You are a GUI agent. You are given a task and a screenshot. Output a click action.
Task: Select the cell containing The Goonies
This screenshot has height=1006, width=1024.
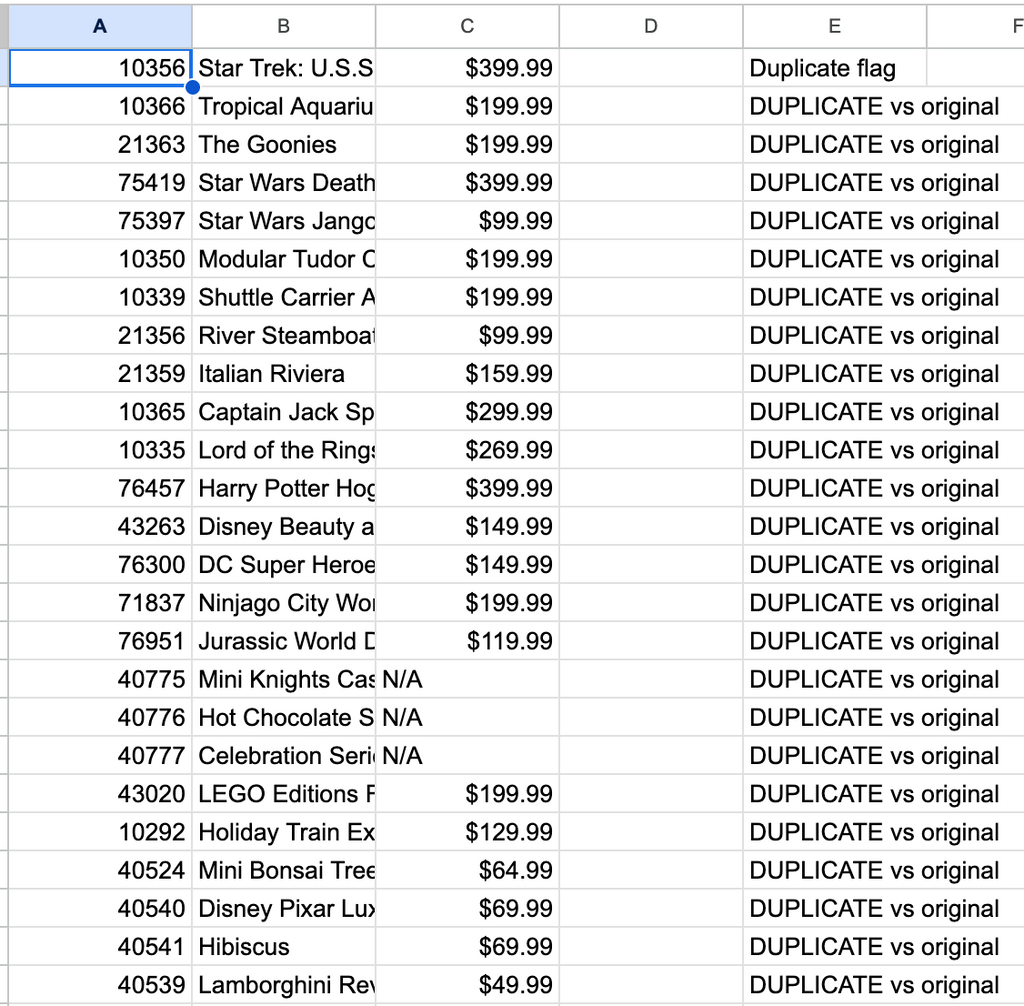click(283, 144)
